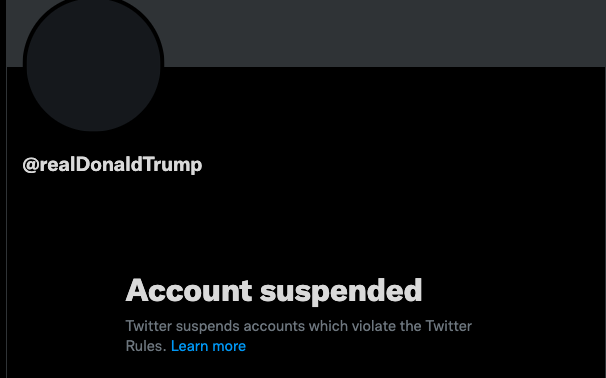Image resolution: width=606 pixels, height=378 pixels.
Task: Click the word Account in the heading
Action: 189,290
